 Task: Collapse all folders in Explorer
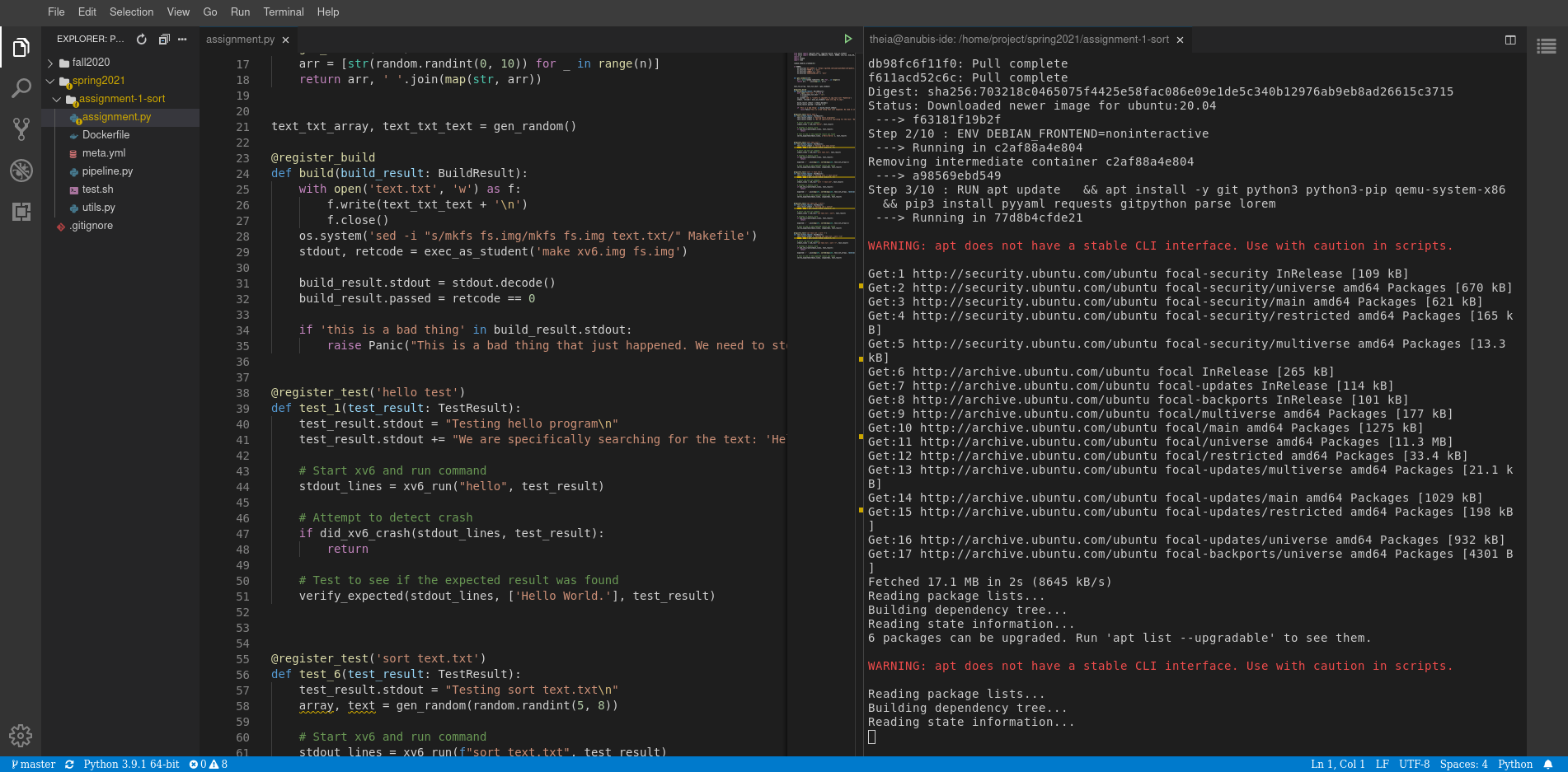tap(163, 40)
